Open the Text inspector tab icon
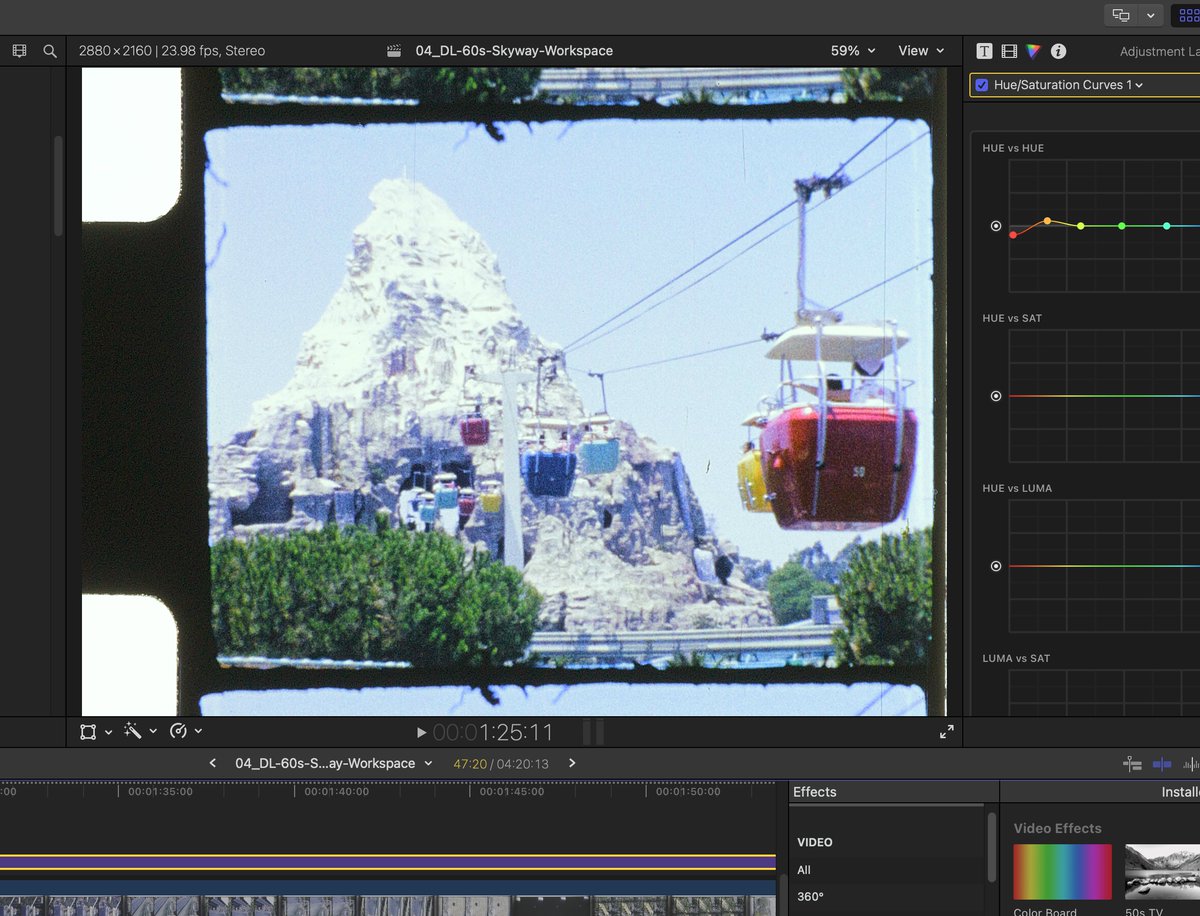Viewport: 1200px width, 916px height. [x=985, y=51]
